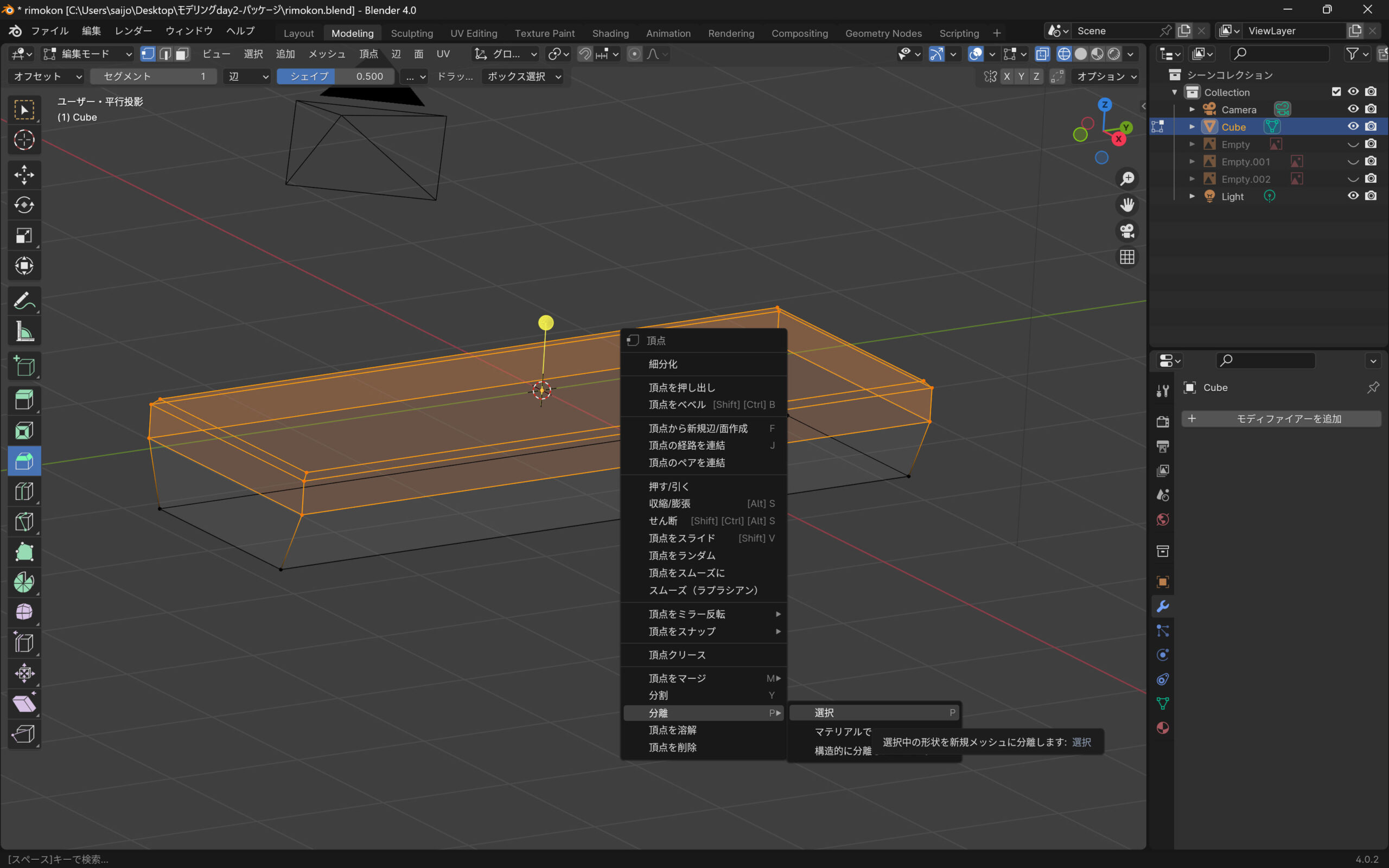This screenshot has height=868, width=1389.
Task: Select the Extrude Region tool
Action: tap(24, 400)
